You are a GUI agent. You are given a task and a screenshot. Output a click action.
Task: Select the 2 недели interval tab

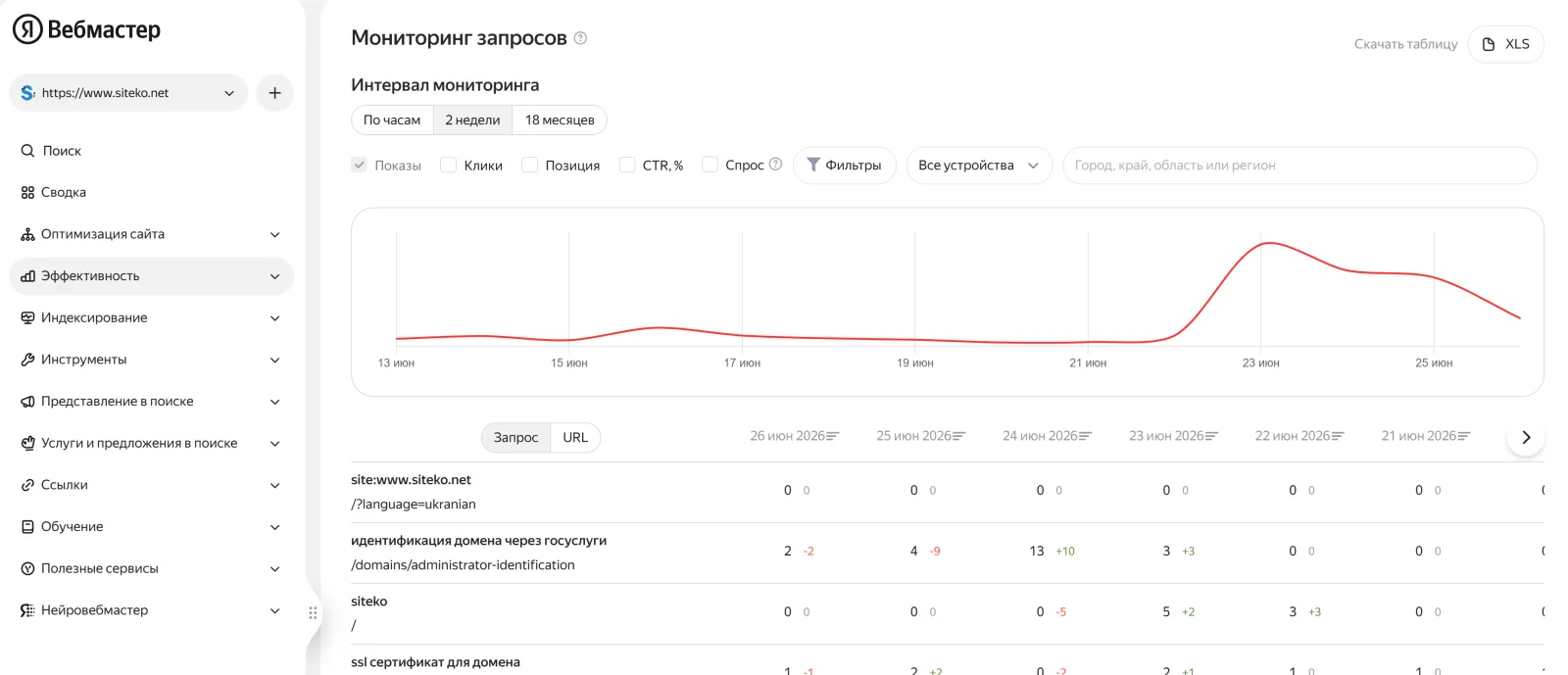(472, 121)
